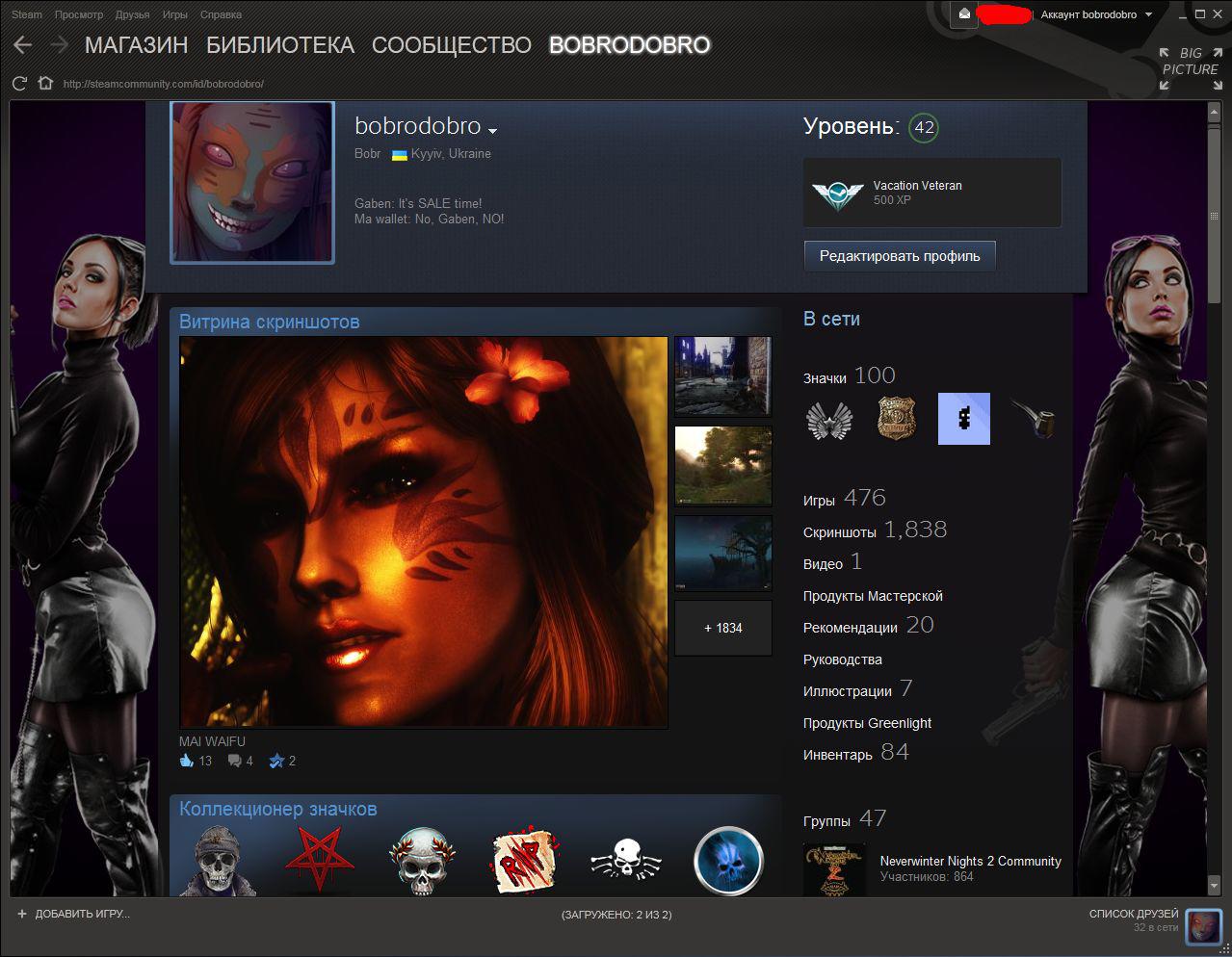The height and width of the screenshot is (957, 1232).
Task: Switch to МАГАЗИН tab
Action: tap(136, 45)
